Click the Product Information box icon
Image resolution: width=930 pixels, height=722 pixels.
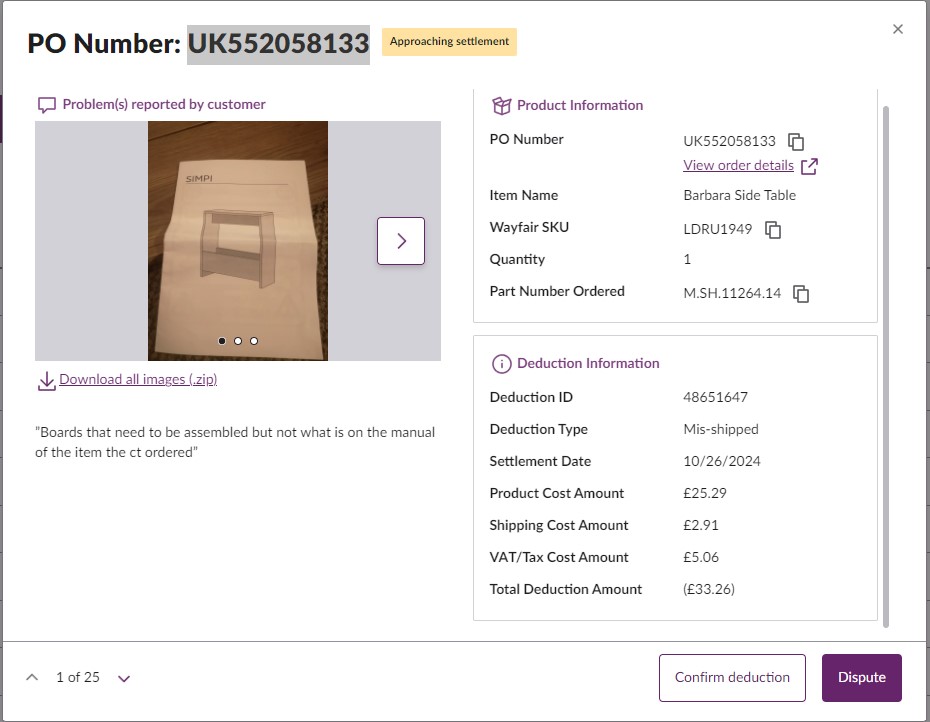[502, 106]
